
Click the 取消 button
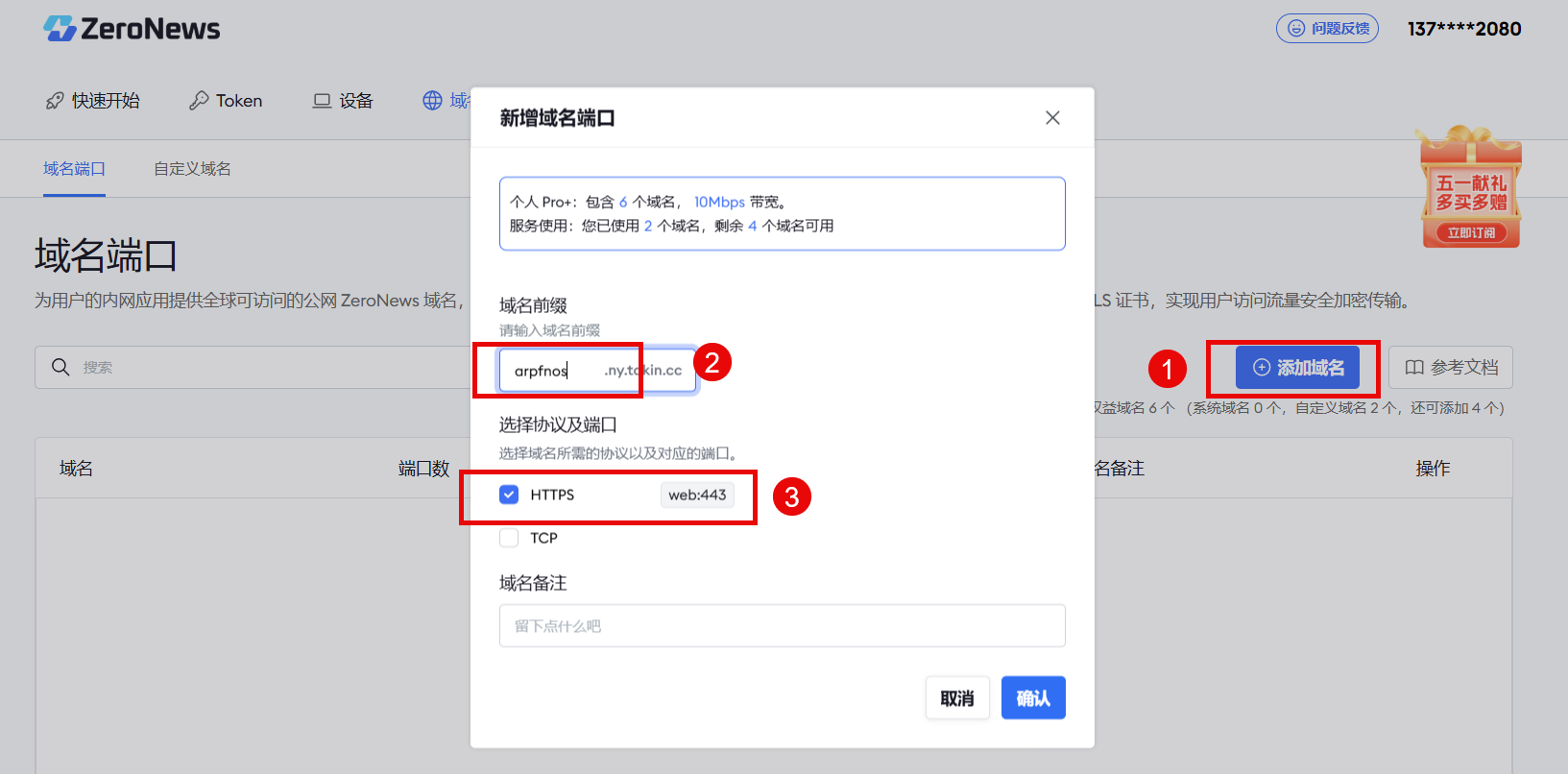click(x=957, y=698)
